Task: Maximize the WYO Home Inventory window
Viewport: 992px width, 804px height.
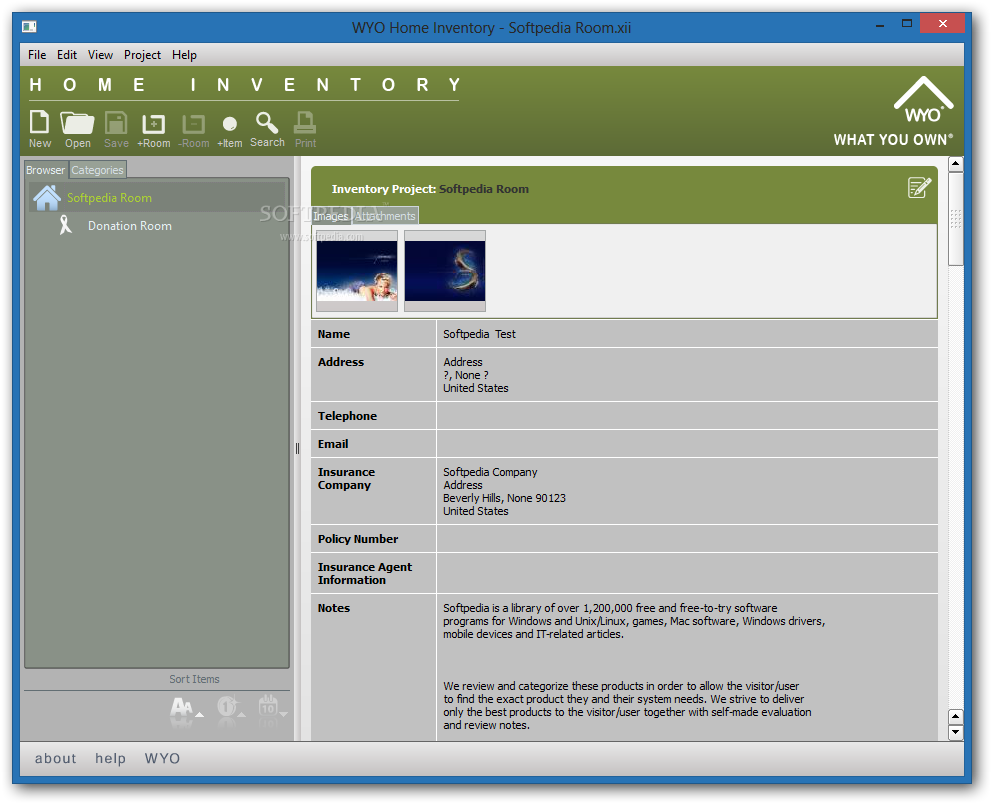Action: pos(907,24)
